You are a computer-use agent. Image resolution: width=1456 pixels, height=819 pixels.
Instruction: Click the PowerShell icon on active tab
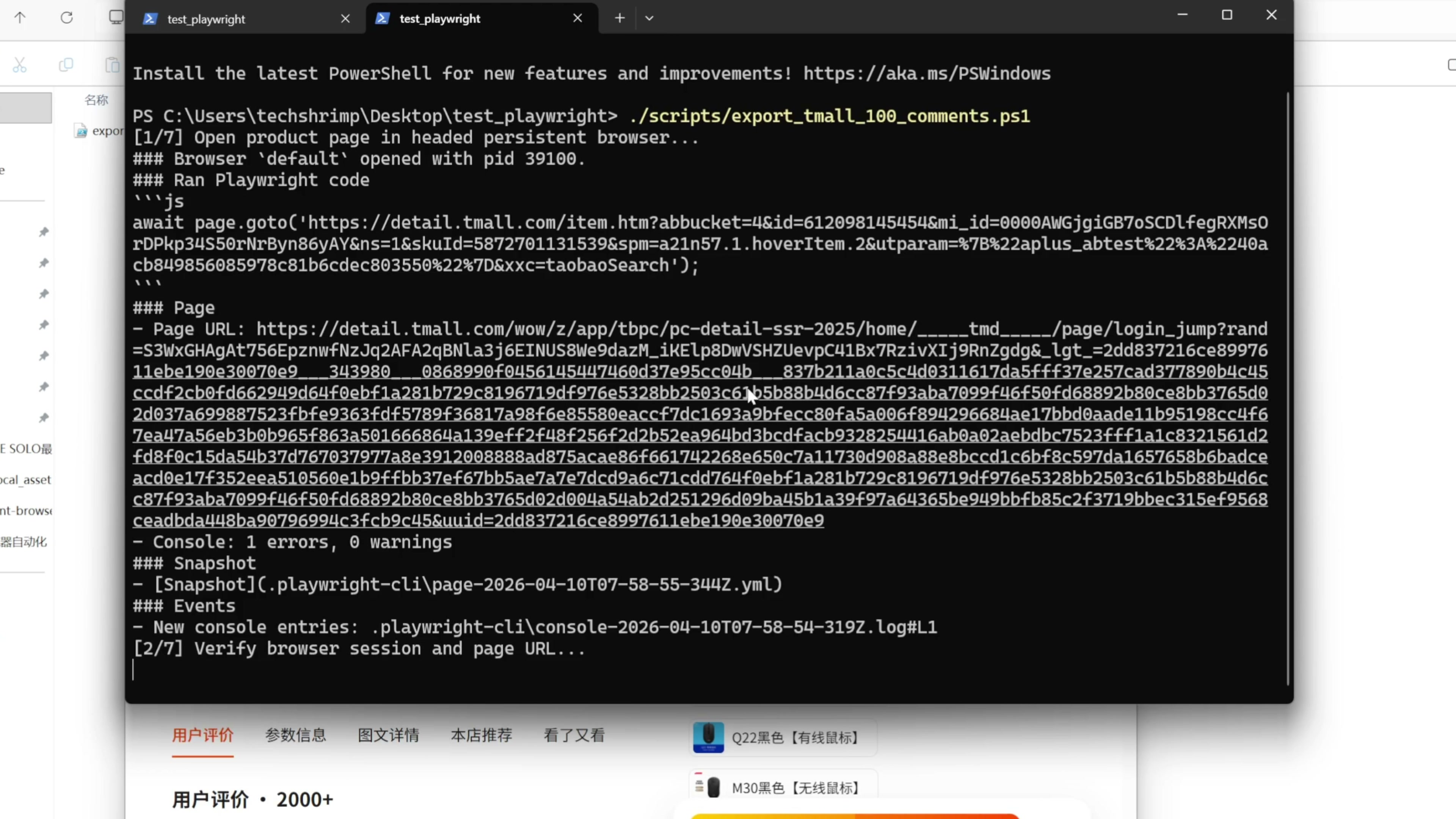point(382,18)
